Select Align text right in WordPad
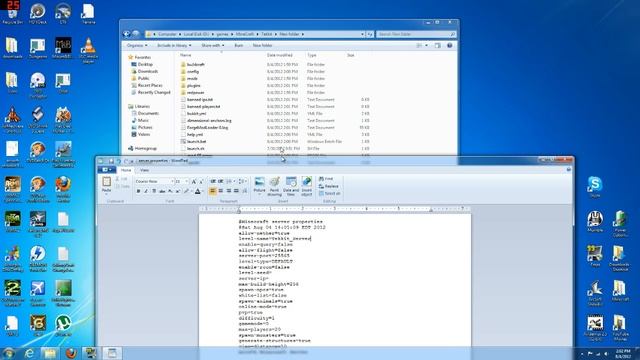 [x=229, y=191]
